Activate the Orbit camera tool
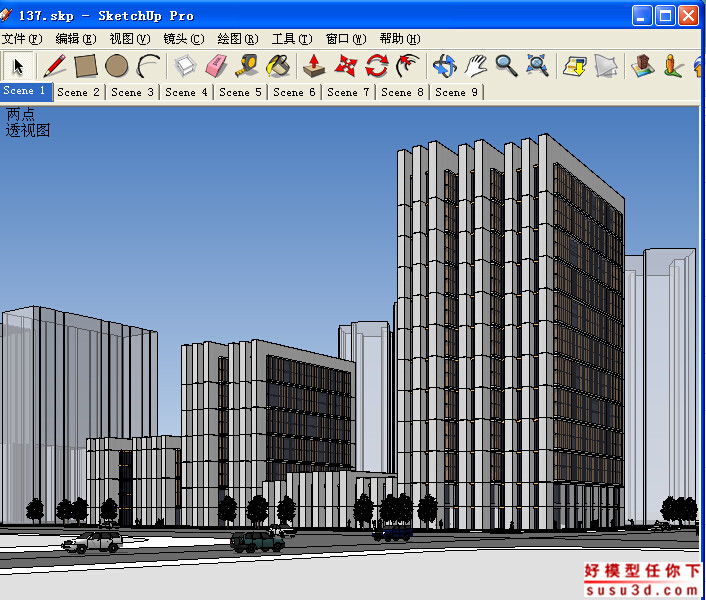This screenshot has width=706, height=600. [444, 66]
